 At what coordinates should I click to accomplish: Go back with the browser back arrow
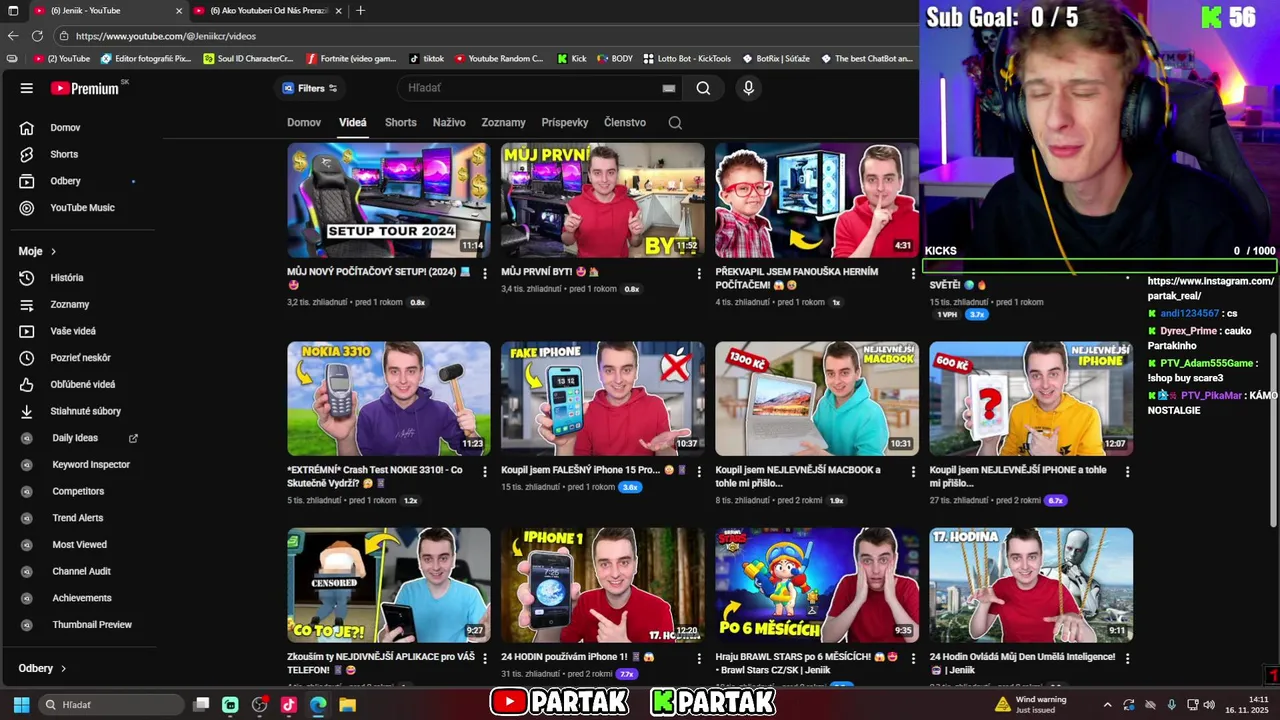click(13, 35)
